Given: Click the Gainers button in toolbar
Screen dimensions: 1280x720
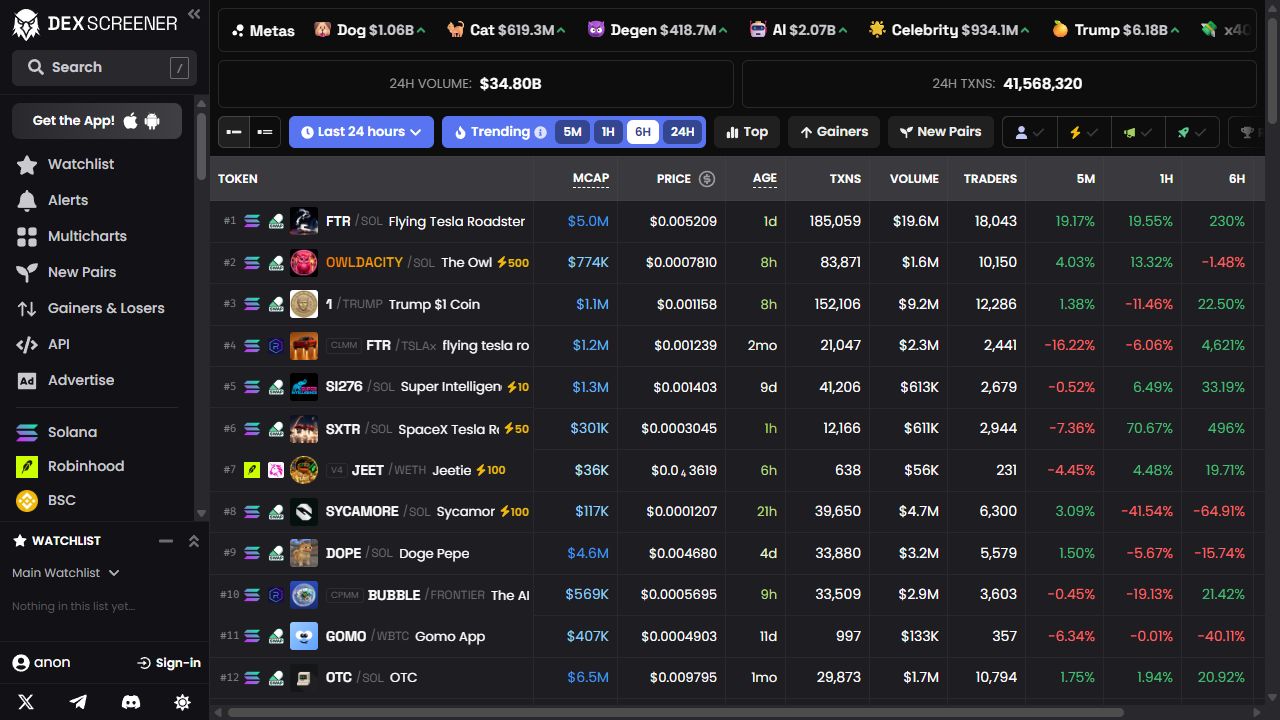Looking at the screenshot, I should coord(834,132).
